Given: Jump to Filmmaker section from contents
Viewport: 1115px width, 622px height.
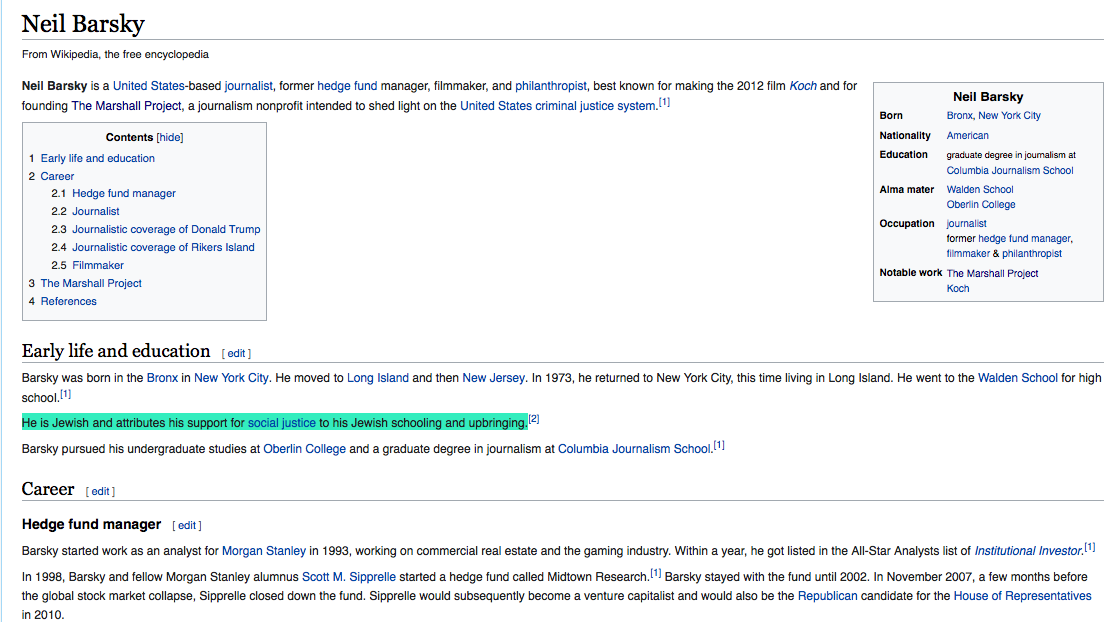Looking at the screenshot, I should (97, 265).
